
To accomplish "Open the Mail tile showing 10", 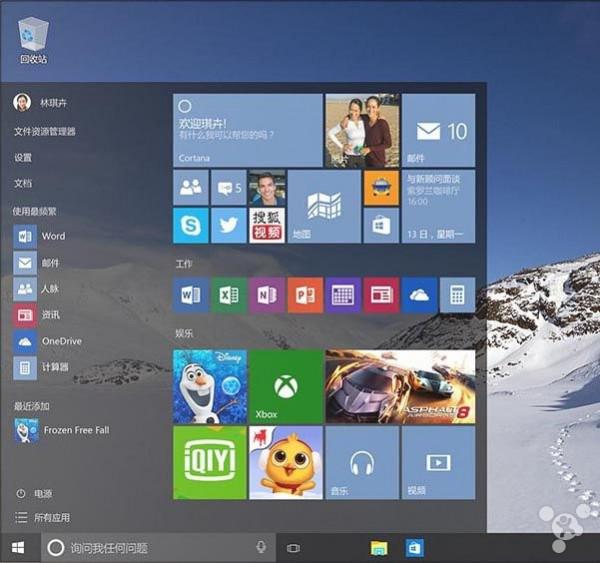I will (x=439, y=131).
